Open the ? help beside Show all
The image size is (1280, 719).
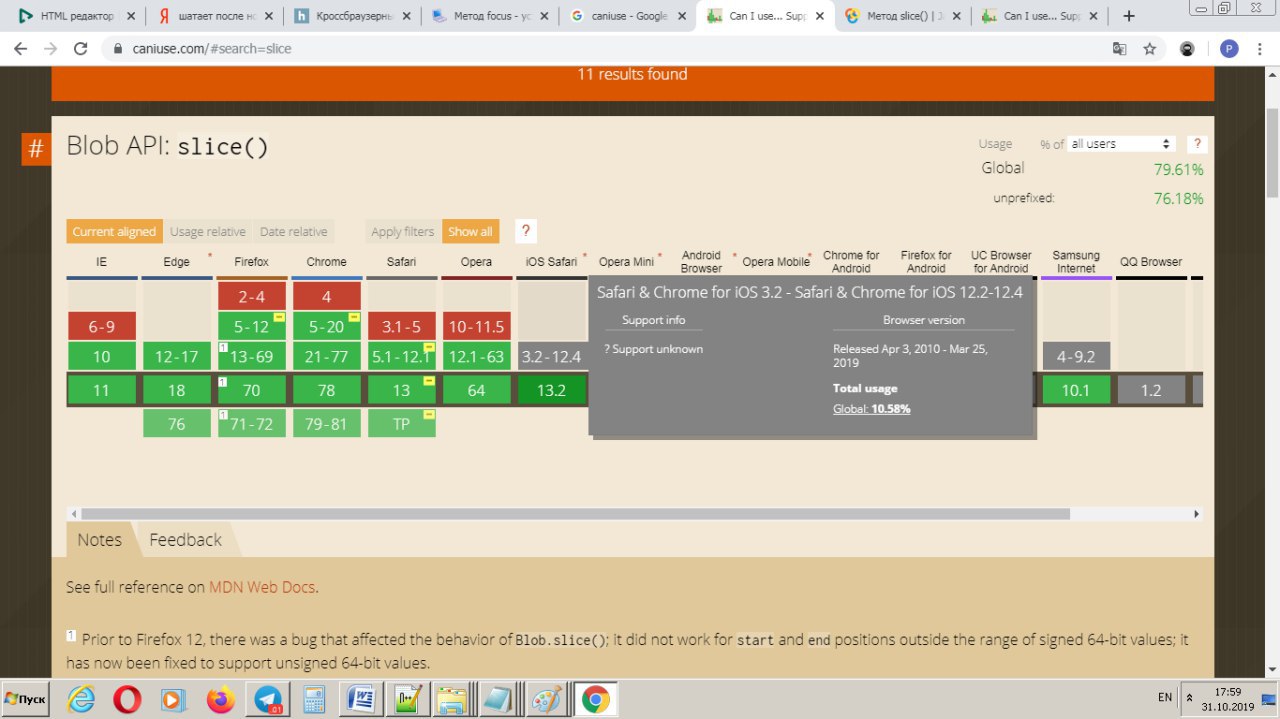[527, 231]
